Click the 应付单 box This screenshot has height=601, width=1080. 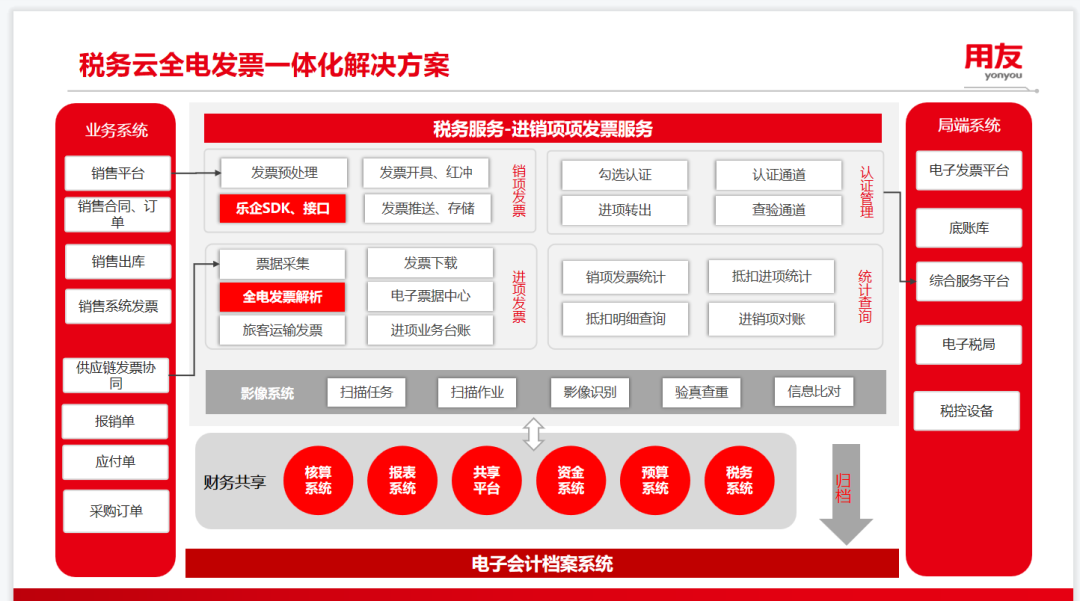coord(115,462)
